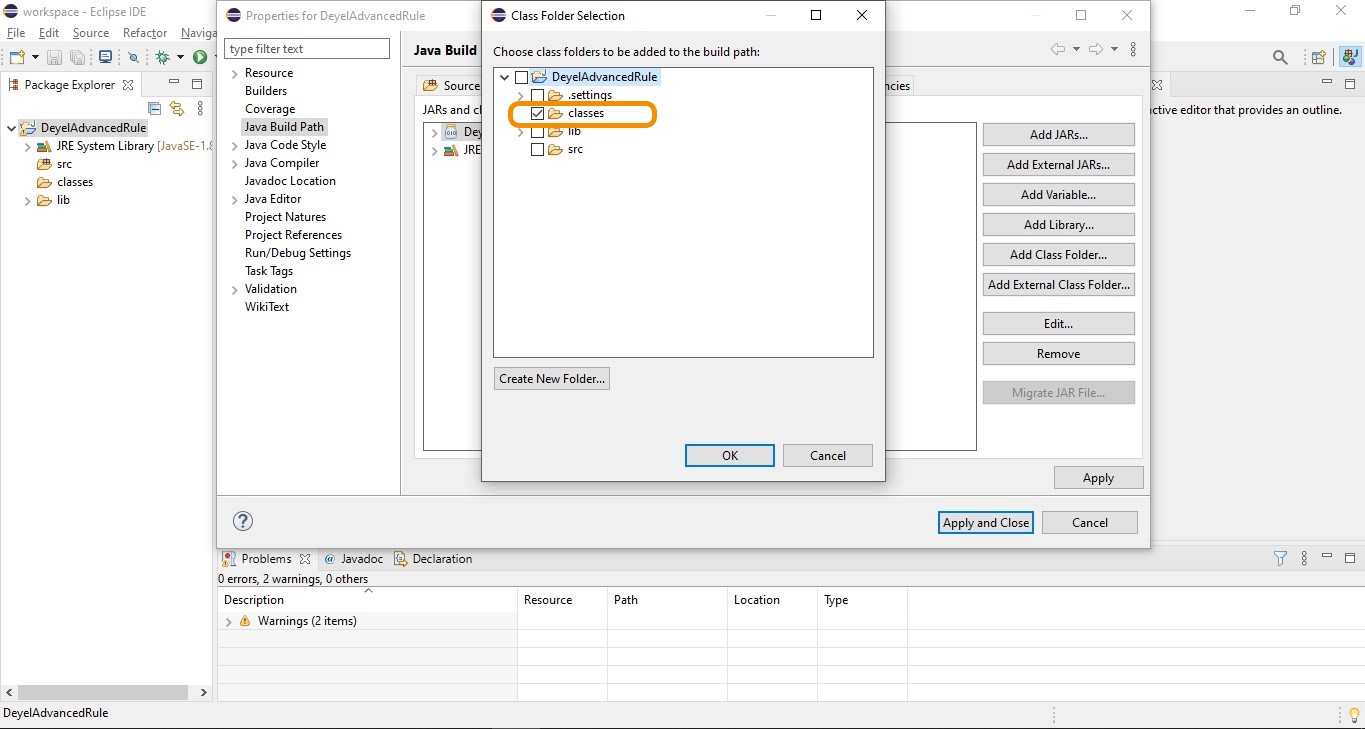The image size is (1365, 729).
Task: Click the Save icon in main toolbar
Action: [55, 58]
